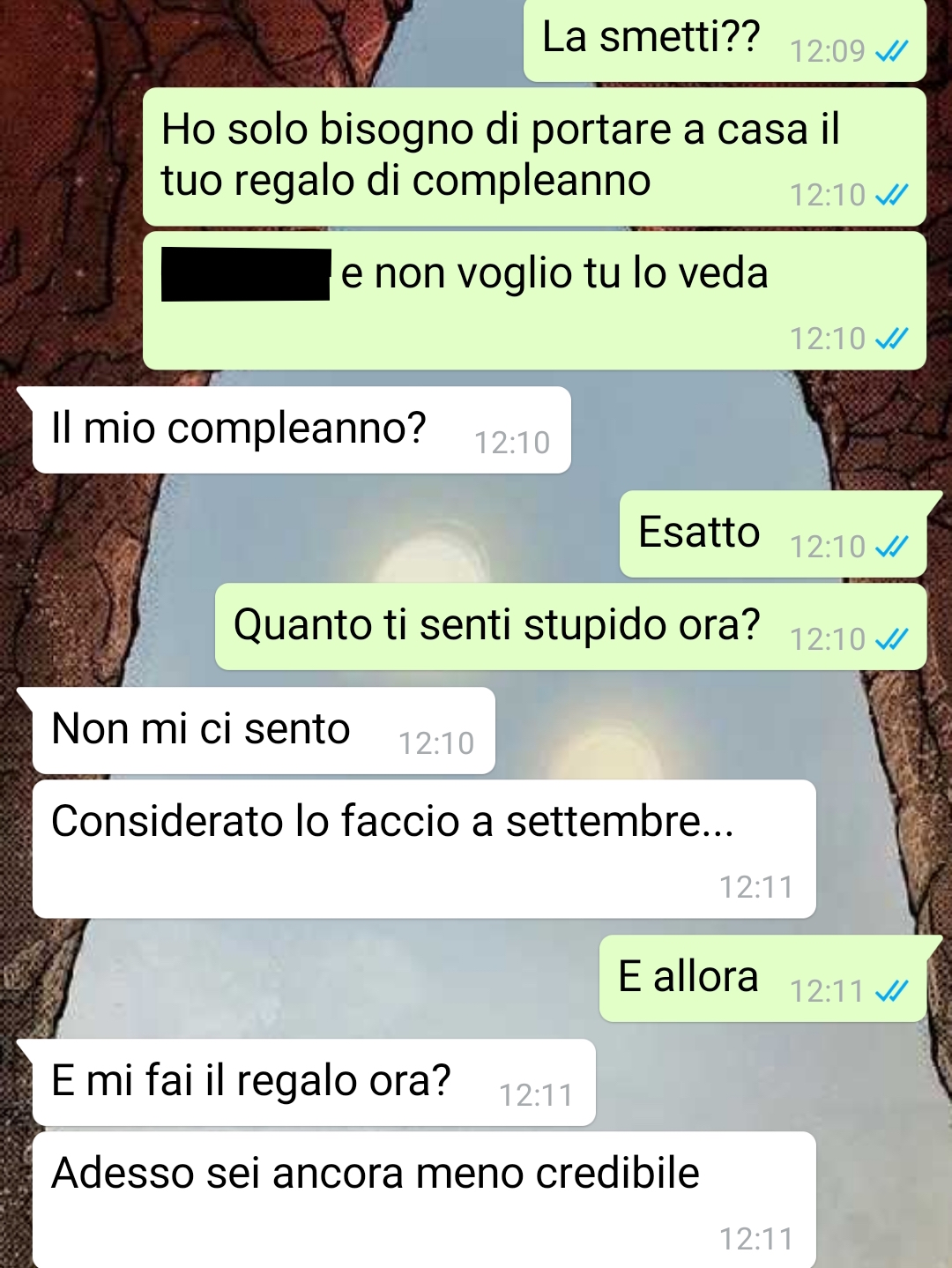Screen dimensions: 952x1268
Task: Tap the 'E allora' green bubble text
Action: pos(688,976)
